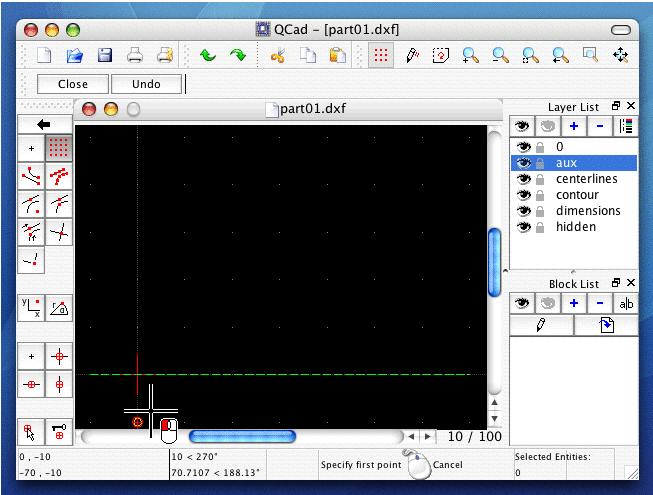Toggle visibility of the aux layer
Screen dimensions: 653x495
(523, 163)
